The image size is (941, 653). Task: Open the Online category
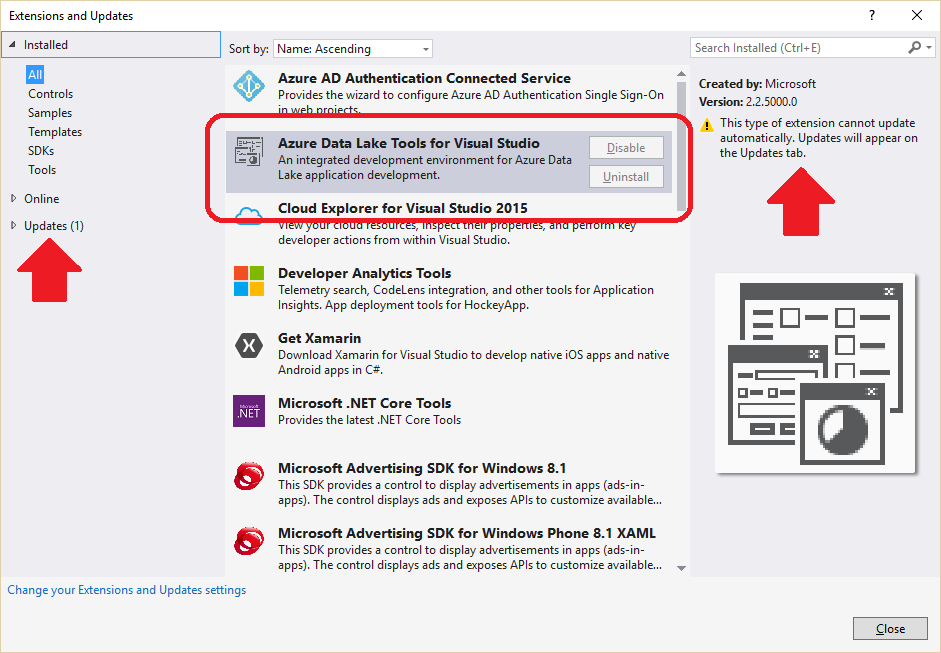pyautogui.click(x=41, y=198)
